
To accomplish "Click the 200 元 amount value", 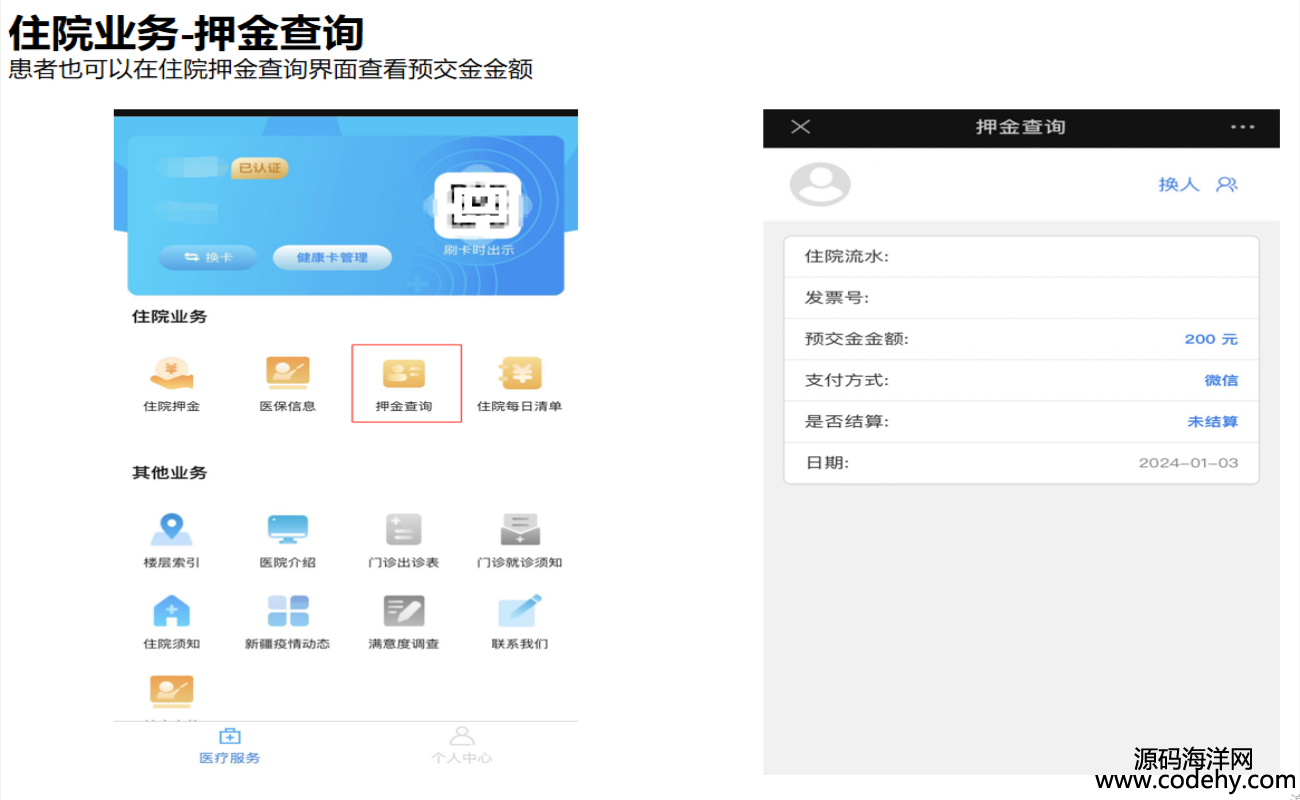I will pos(1211,339).
